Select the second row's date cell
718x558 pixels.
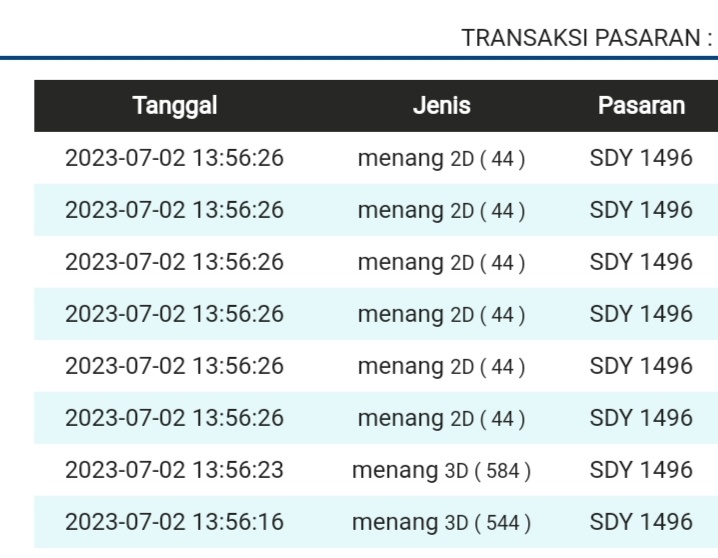[x=175, y=210]
